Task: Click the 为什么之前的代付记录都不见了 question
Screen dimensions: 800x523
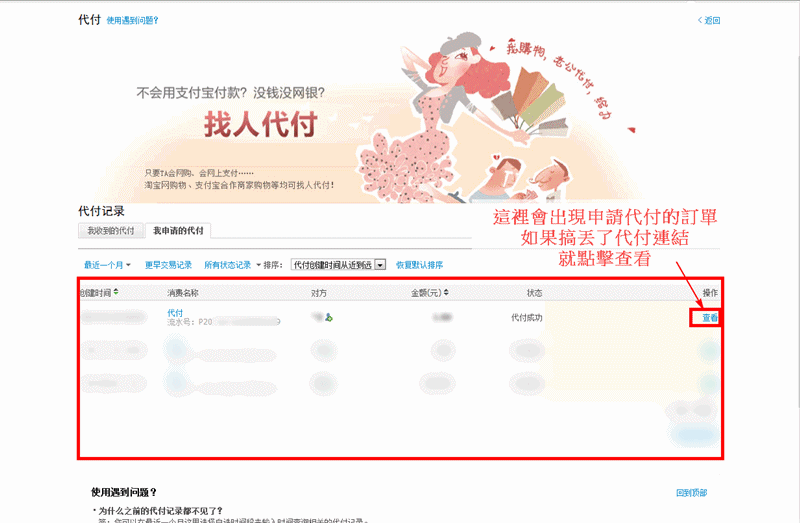Action: tap(161, 510)
